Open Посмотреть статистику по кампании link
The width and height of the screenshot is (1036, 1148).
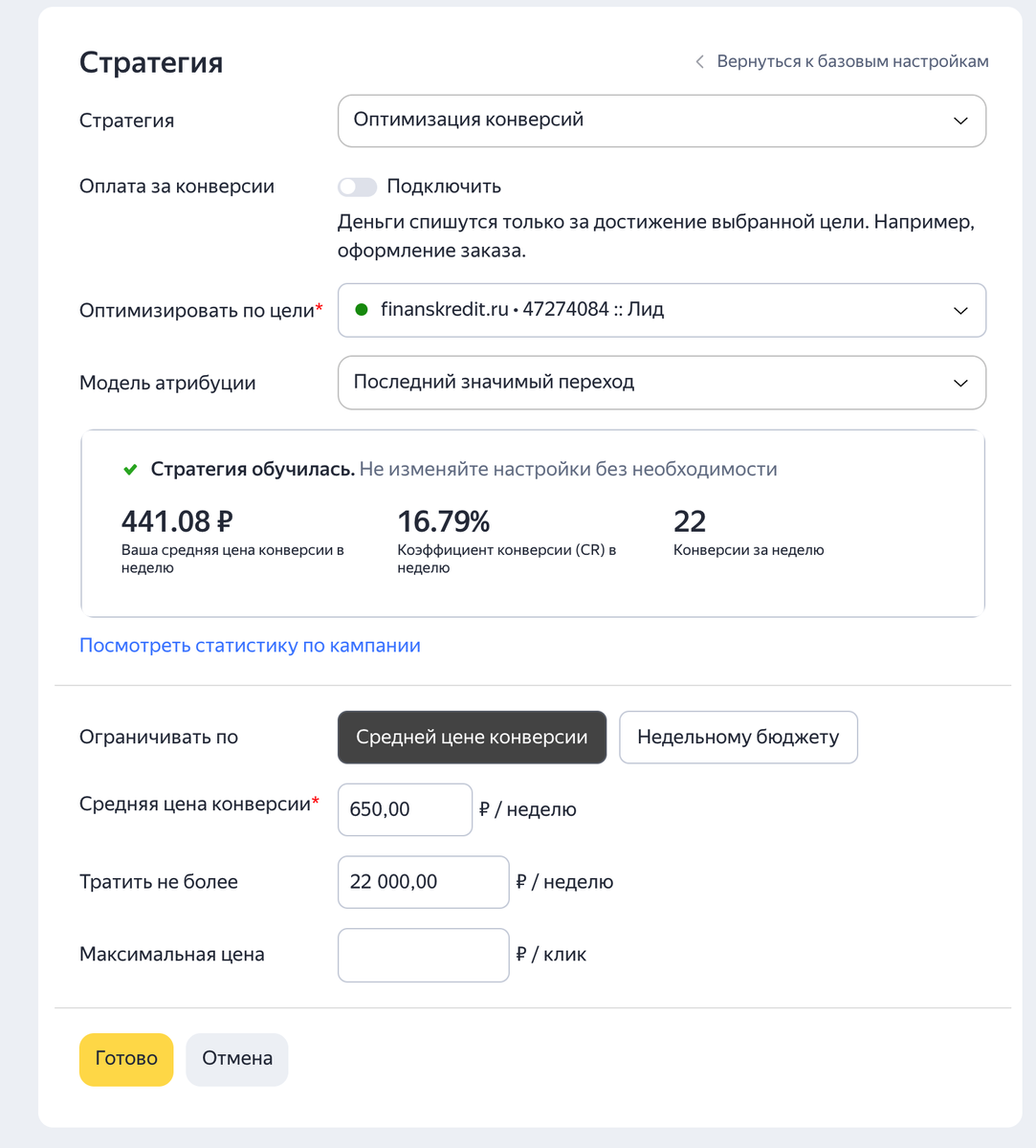[250, 646]
